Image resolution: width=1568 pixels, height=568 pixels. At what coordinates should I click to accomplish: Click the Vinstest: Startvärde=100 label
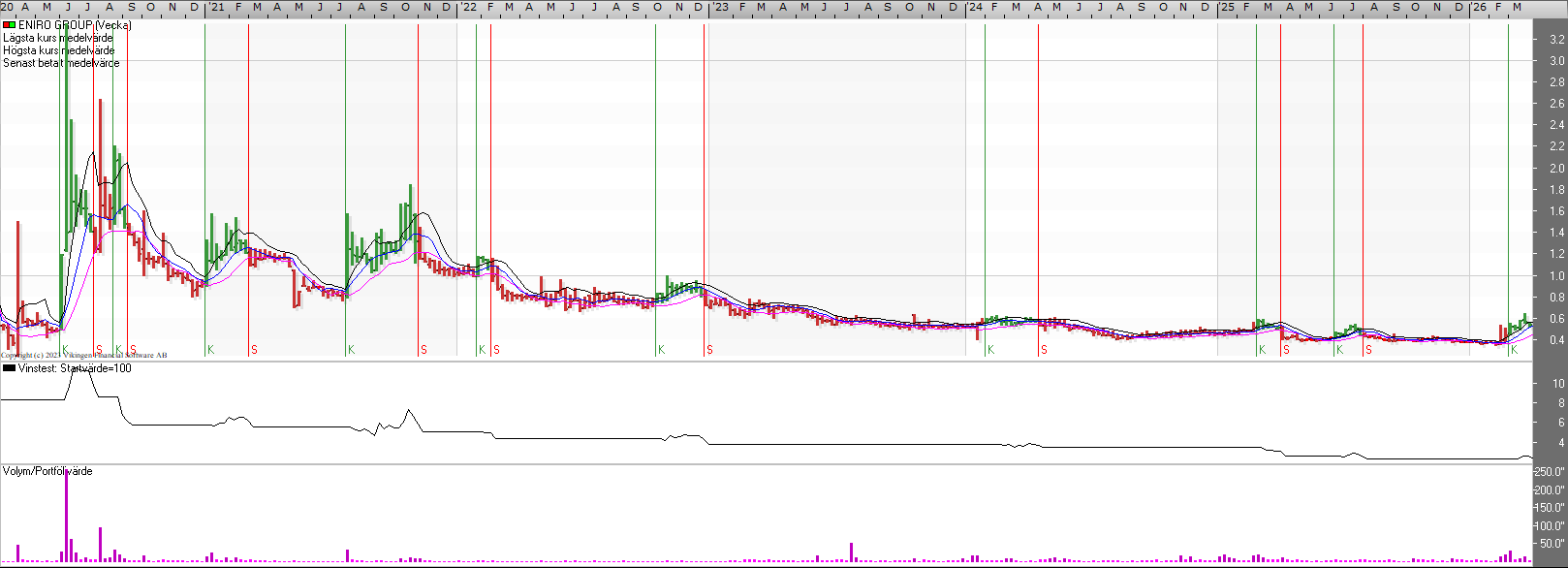click(75, 368)
